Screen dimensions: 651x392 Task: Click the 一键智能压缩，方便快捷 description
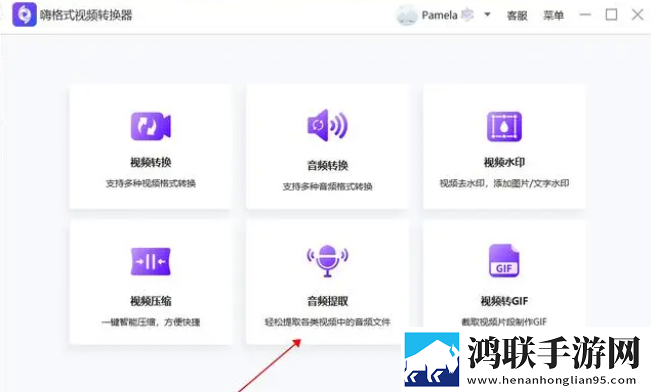tap(151, 322)
